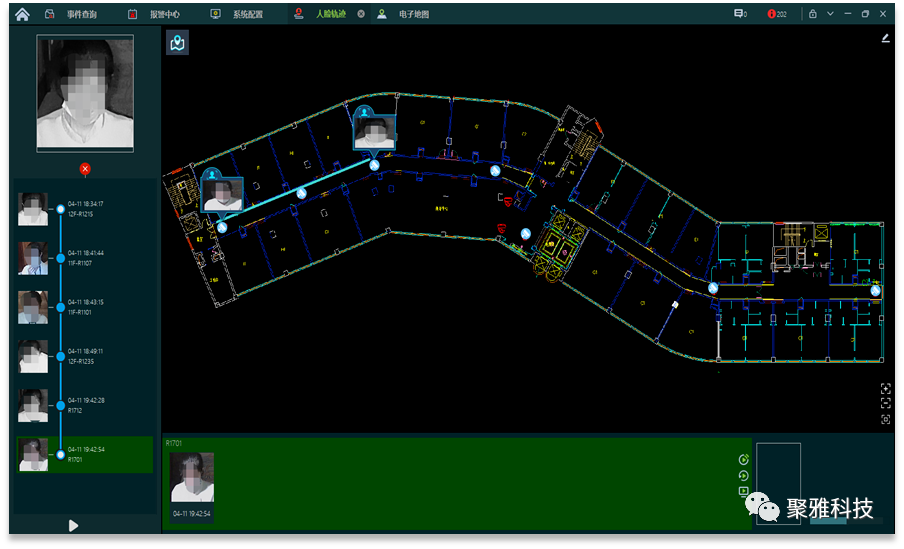Image resolution: width=904 pixels, height=549 pixels.
Task: Select the 18:34:17 12F-R1215 track record
Action: [85, 209]
